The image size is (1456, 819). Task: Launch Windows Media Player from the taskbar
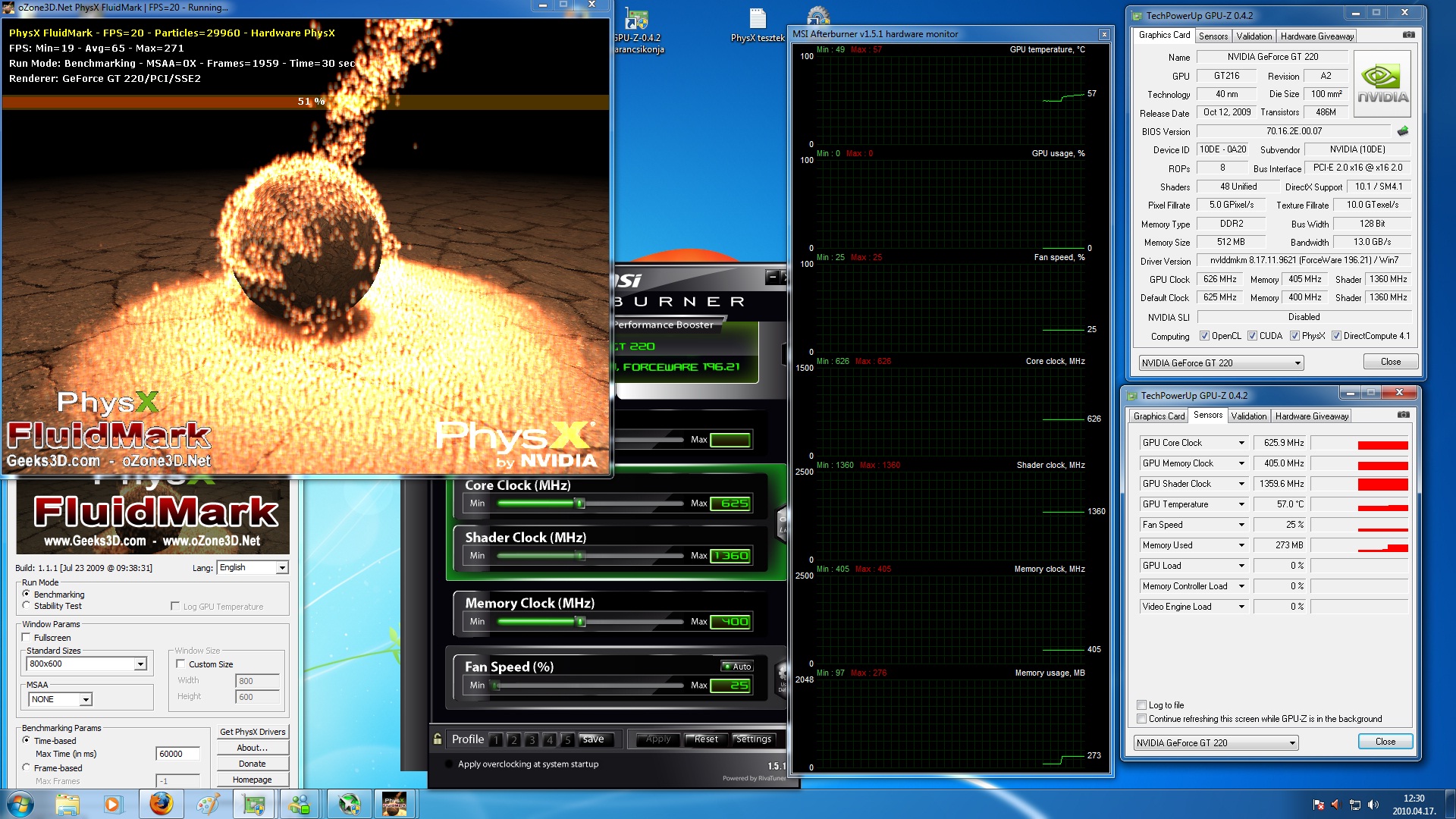(x=112, y=804)
